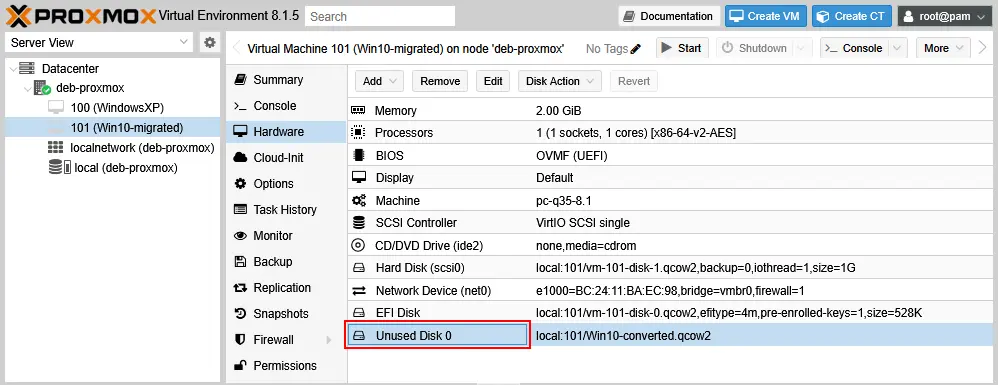Select local (deb-proxmox) storage item
The image size is (998, 385).
pos(113,168)
